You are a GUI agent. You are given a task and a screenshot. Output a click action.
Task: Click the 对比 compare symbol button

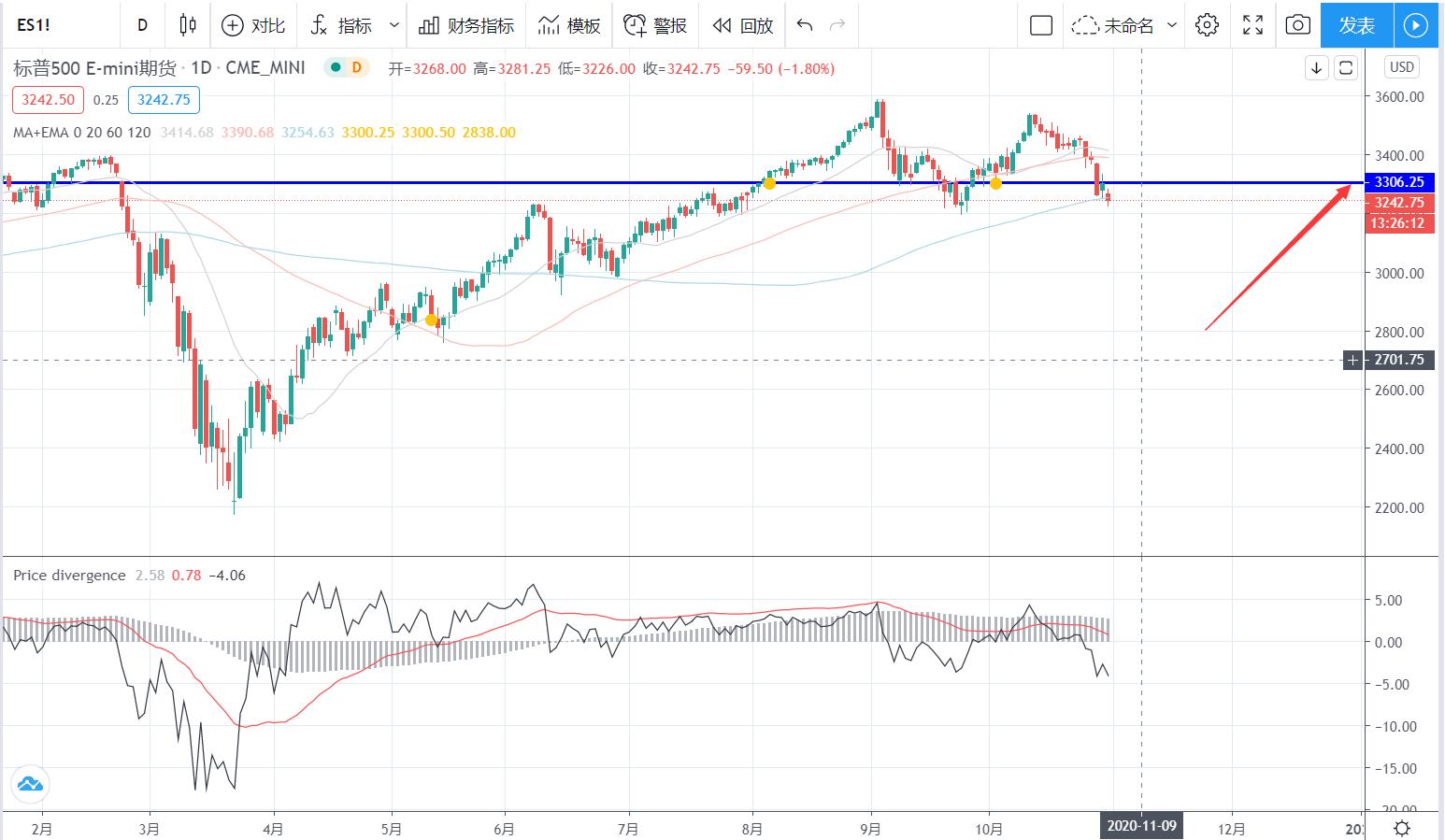click(x=253, y=25)
